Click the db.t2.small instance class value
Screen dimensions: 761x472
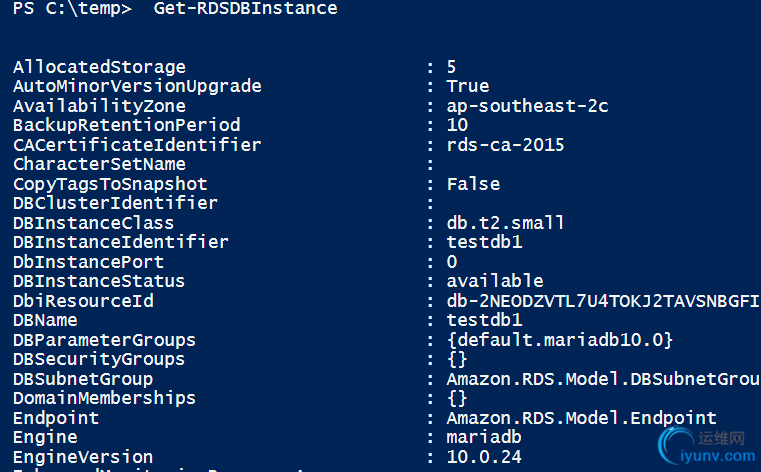tap(505, 223)
